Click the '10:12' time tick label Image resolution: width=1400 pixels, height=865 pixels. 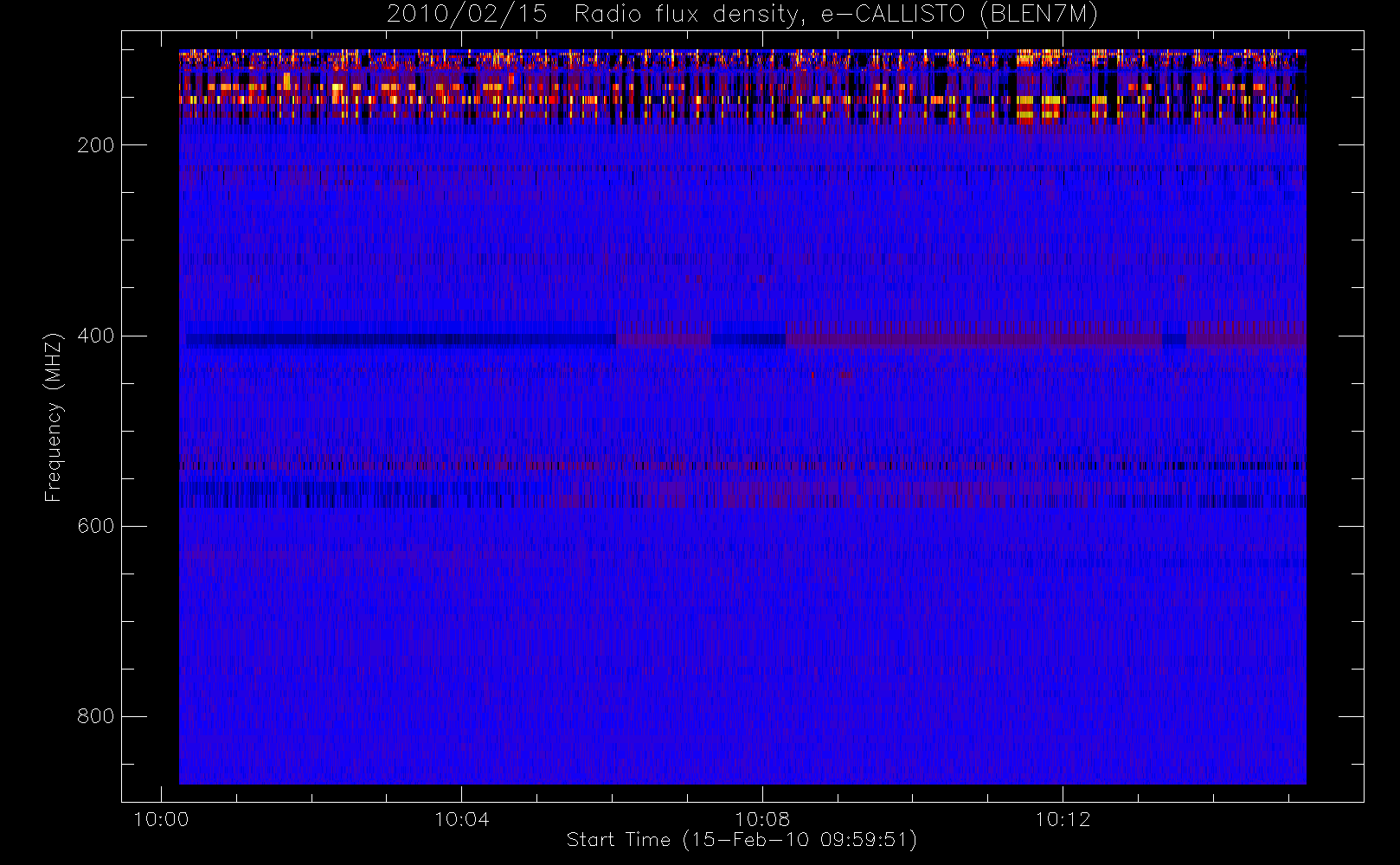pyautogui.click(x=1063, y=819)
